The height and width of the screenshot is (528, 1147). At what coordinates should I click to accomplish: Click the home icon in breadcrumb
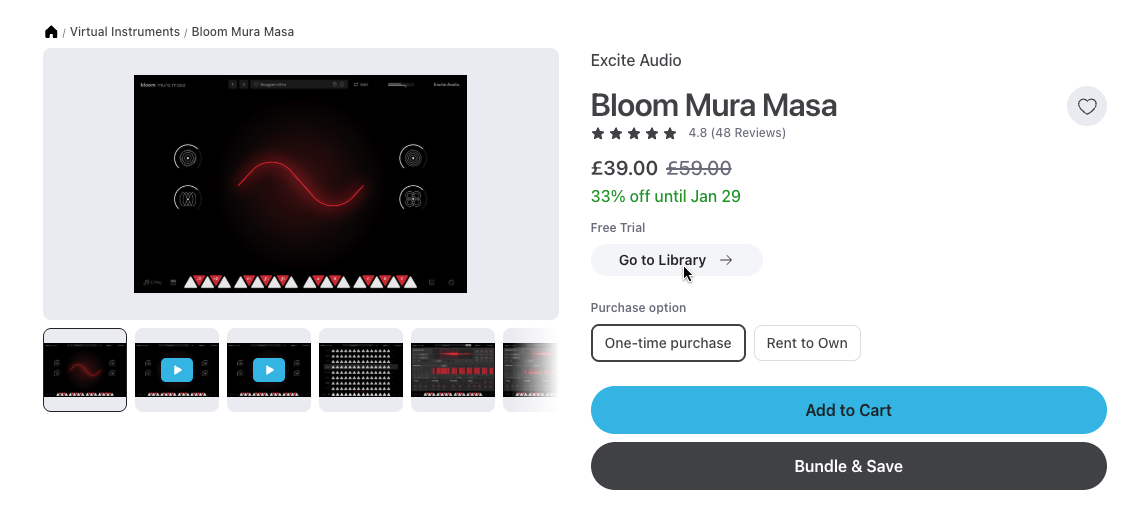51,32
